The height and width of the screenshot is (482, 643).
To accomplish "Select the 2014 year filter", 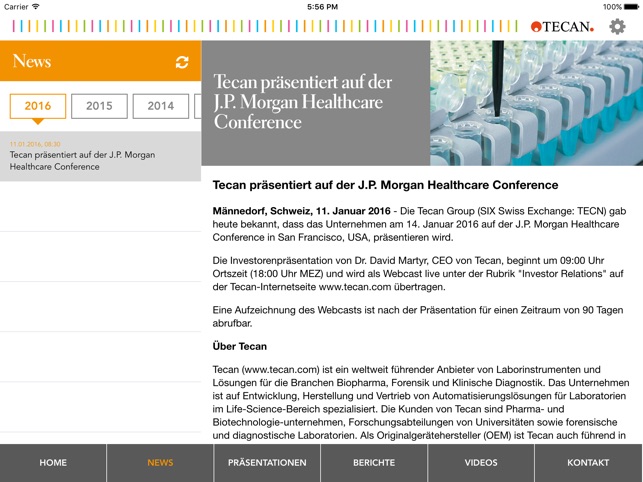I will pyautogui.click(x=161, y=106).
